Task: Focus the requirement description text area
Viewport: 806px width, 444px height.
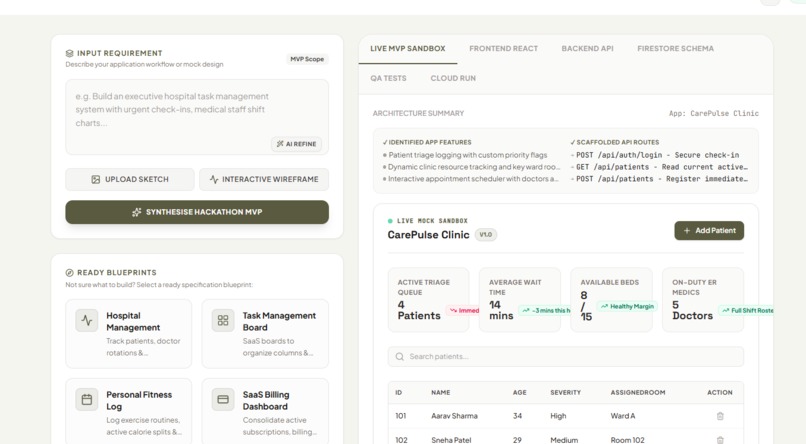Action: click(x=197, y=117)
